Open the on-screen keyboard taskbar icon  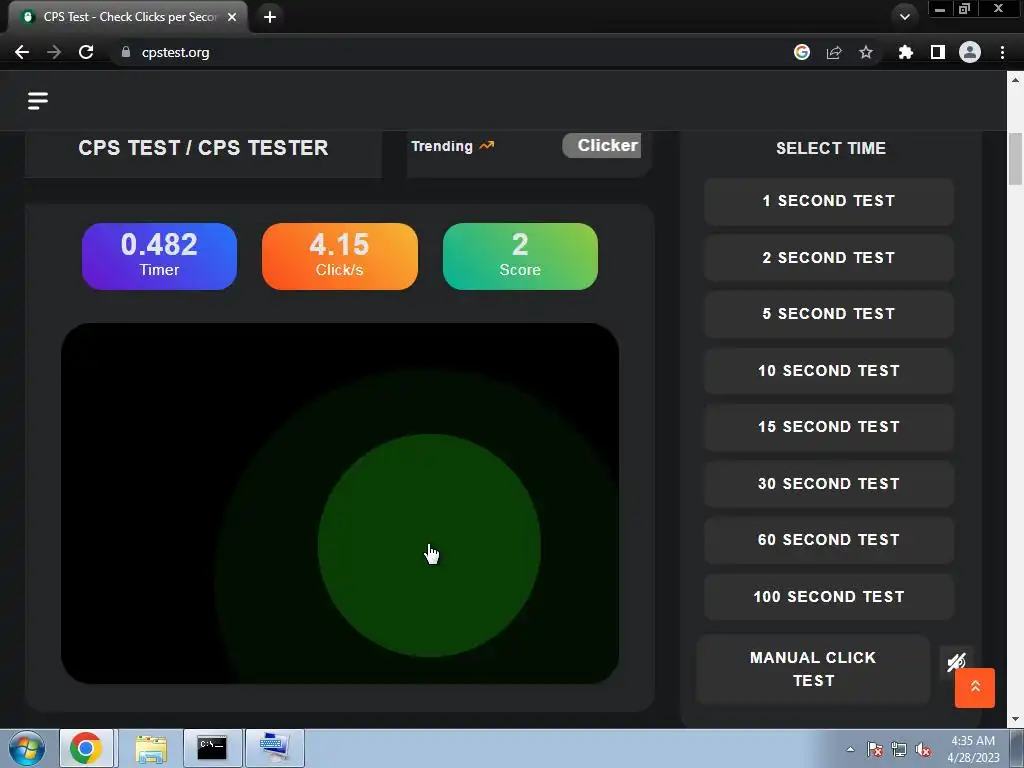tap(275, 748)
